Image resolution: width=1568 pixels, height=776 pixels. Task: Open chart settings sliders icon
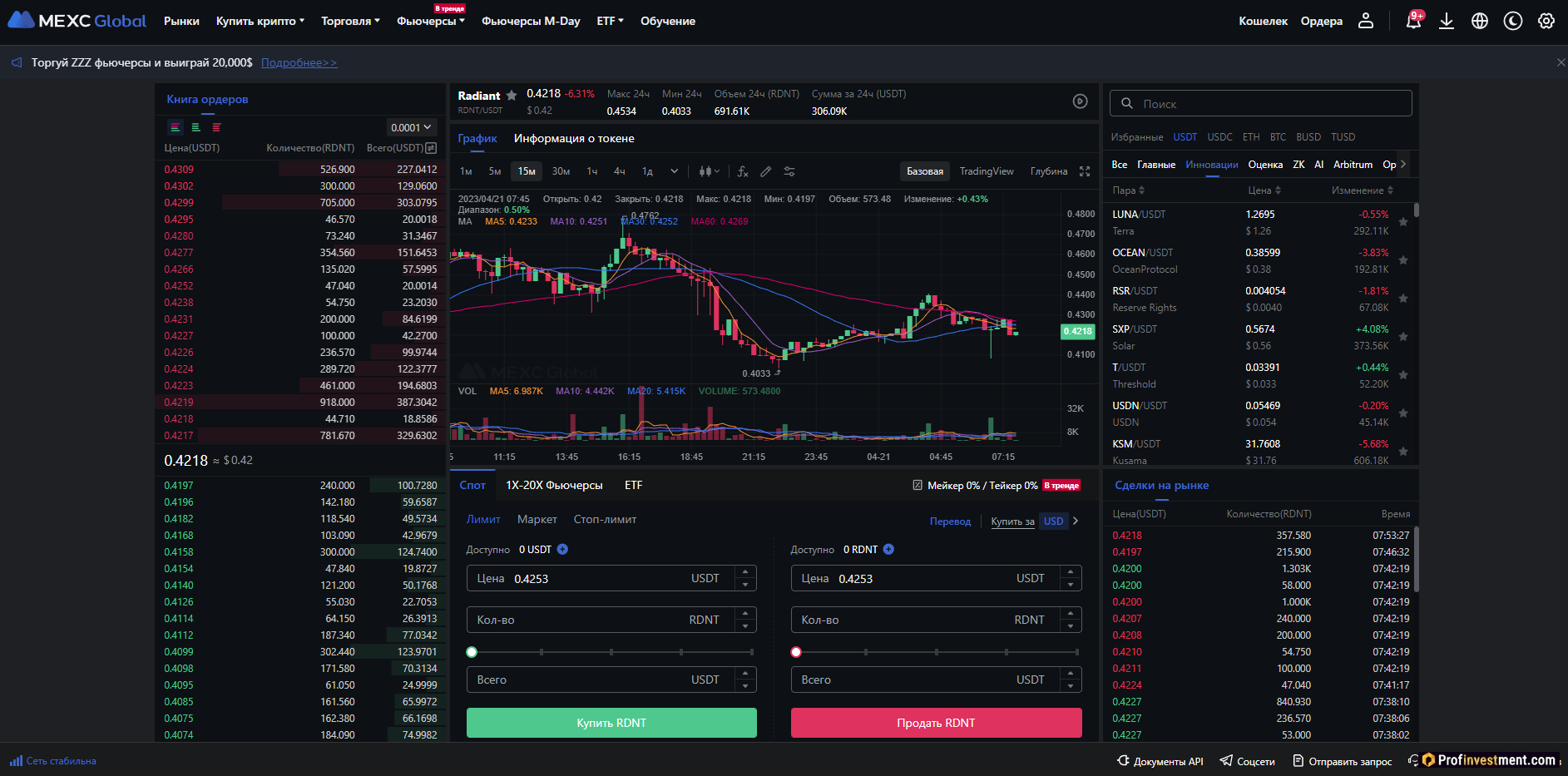789,171
